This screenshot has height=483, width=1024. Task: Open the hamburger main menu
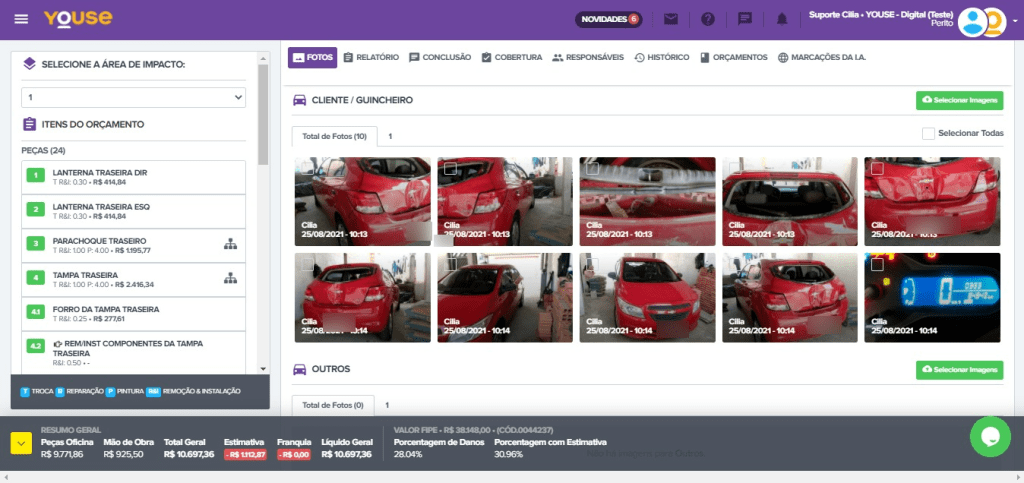[22, 19]
